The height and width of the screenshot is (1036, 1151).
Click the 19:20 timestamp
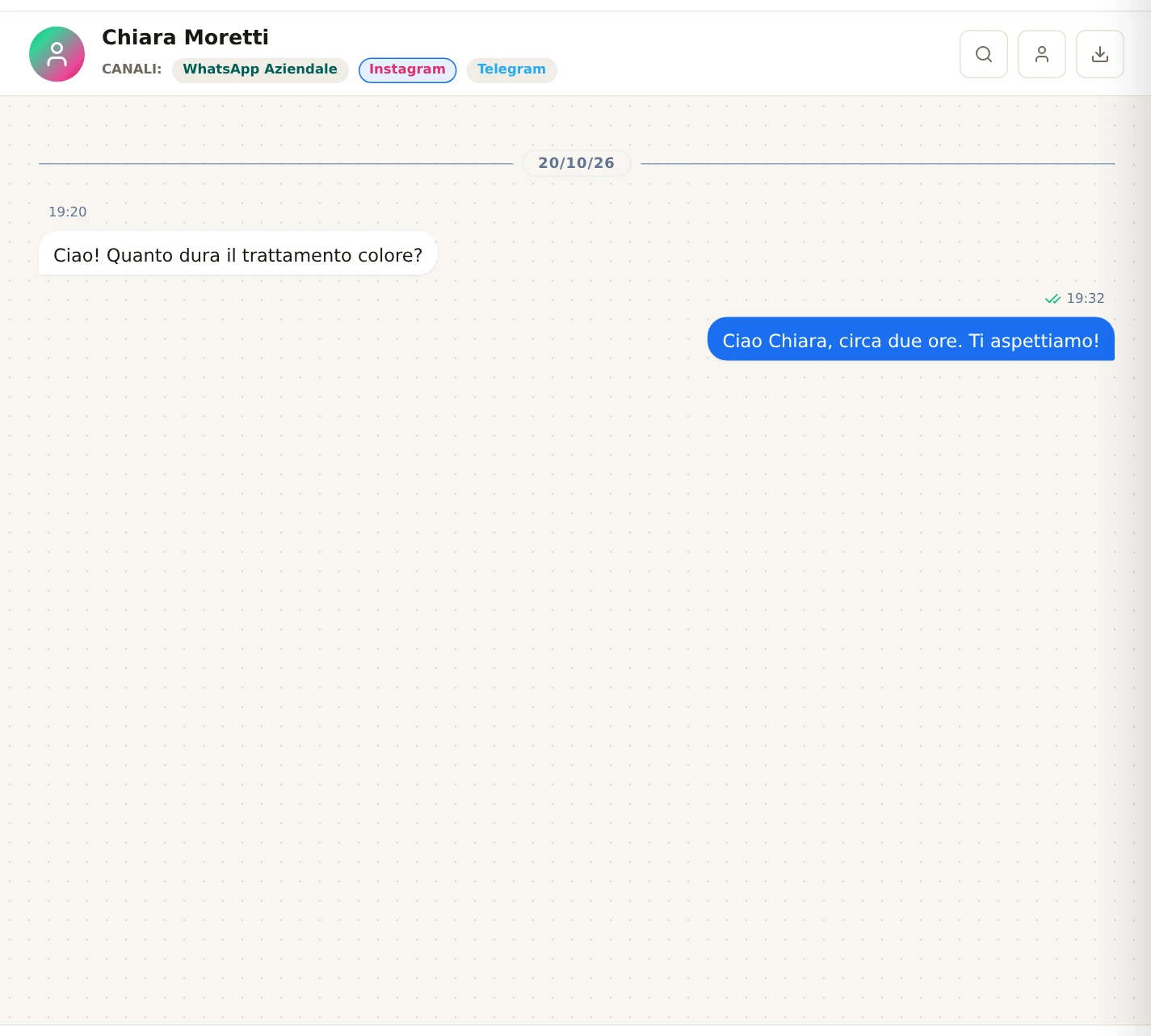(x=67, y=212)
